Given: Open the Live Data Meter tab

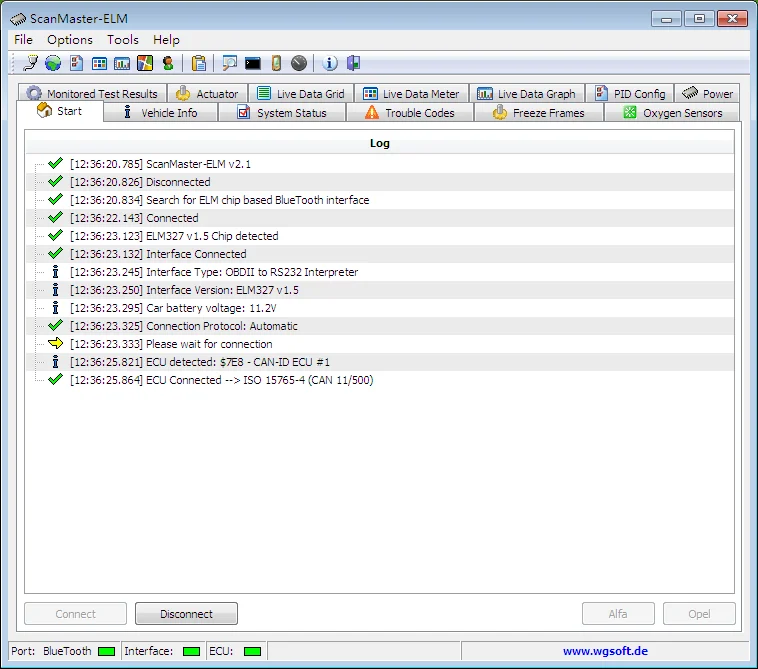Looking at the screenshot, I should pos(411,93).
